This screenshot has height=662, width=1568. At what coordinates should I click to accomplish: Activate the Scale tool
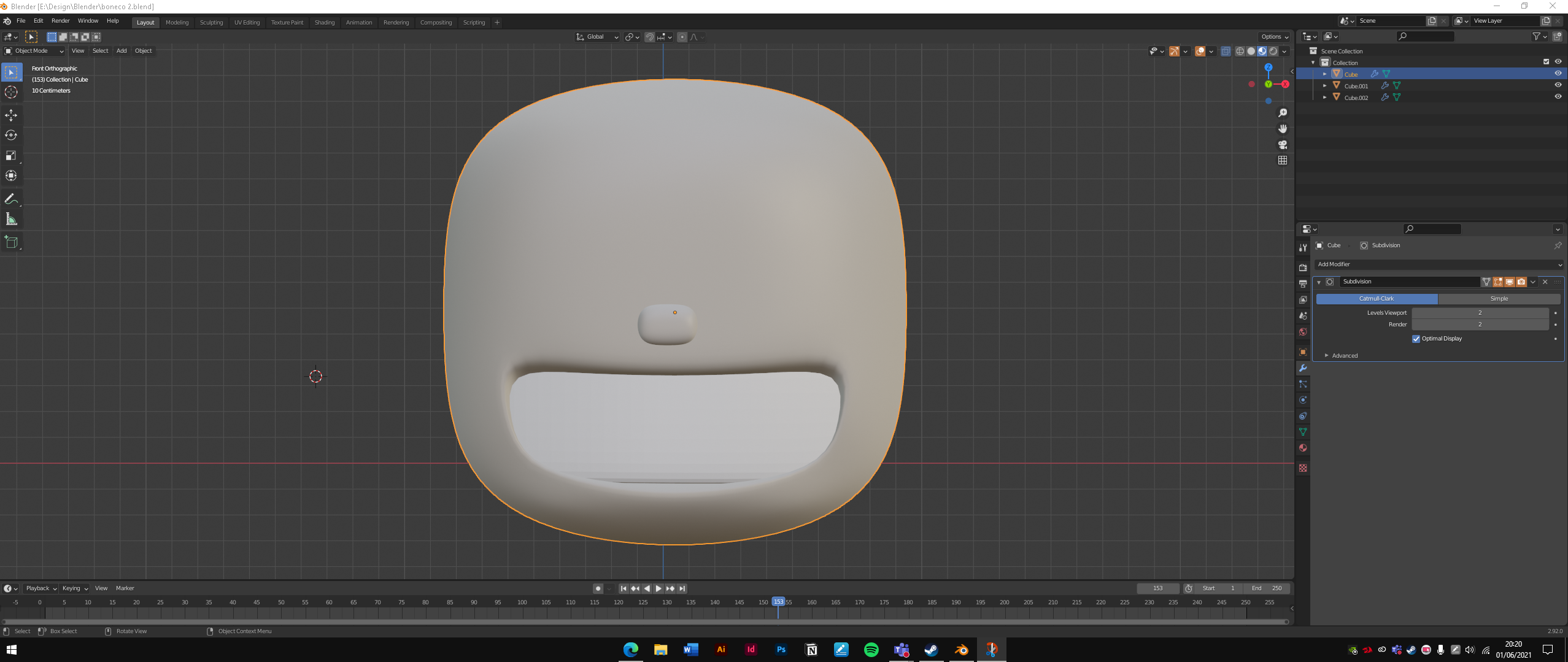pos(11,155)
